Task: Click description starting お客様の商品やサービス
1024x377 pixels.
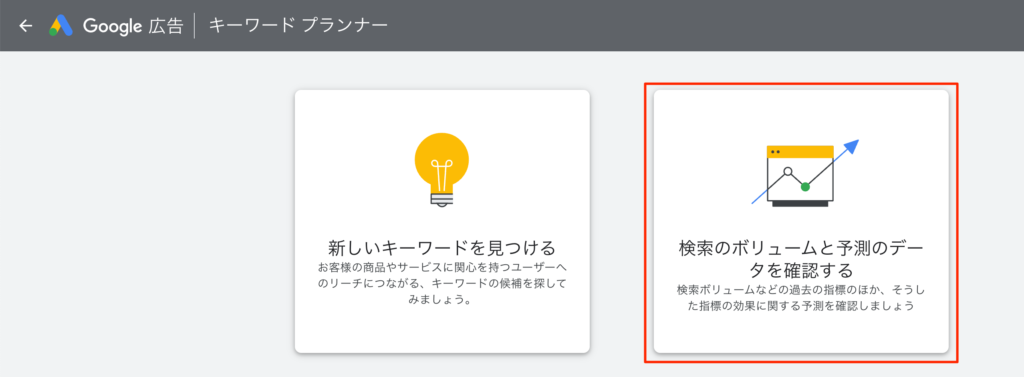Action: [442, 285]
